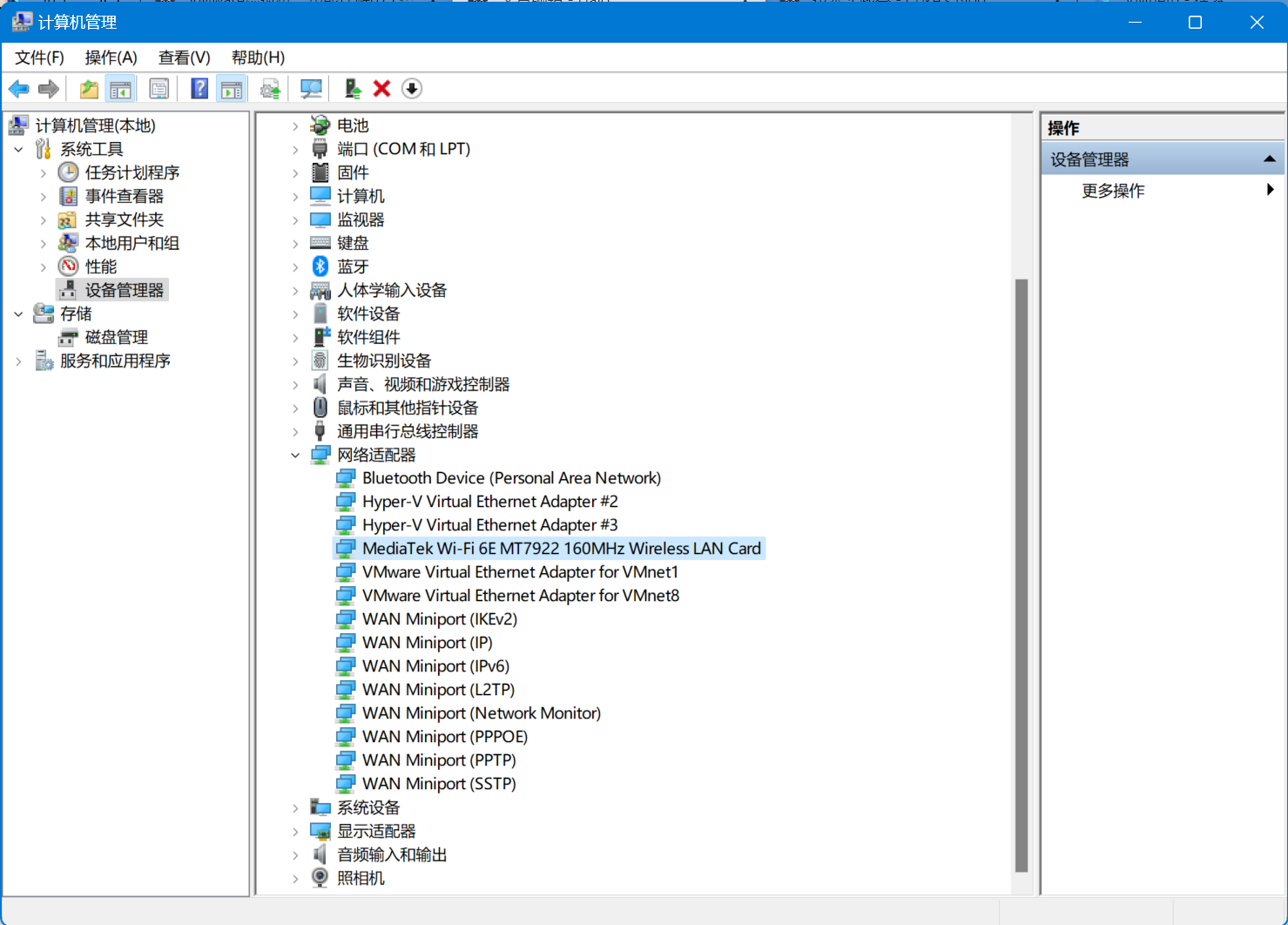Screen dimensions: 1288x925
Task: Select WAN Miniport (L2TP)
Action: click(x=438, y=690)
